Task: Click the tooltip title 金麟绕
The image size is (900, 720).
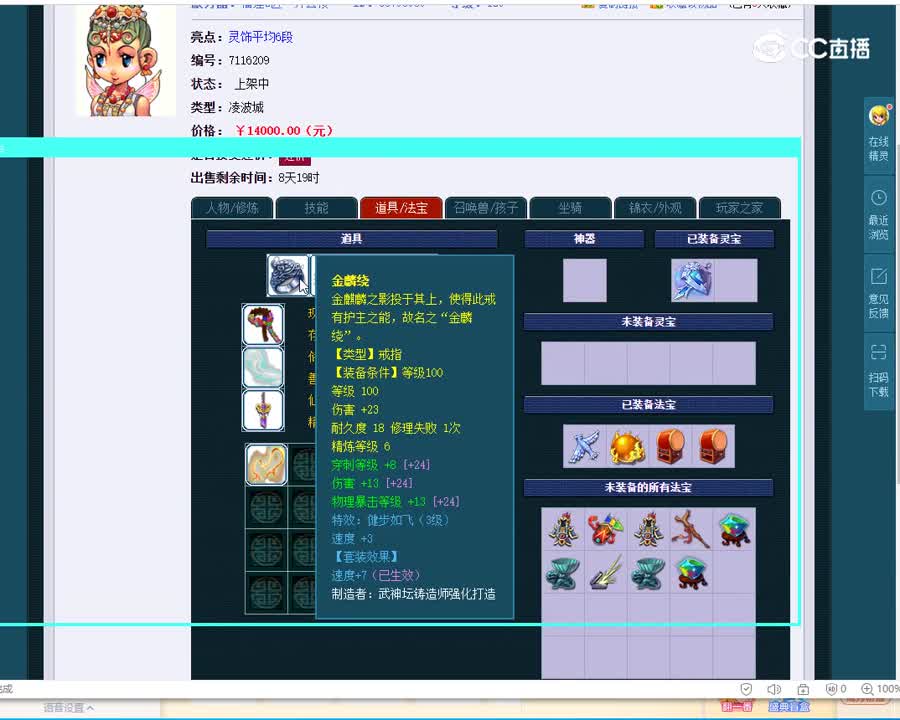Action: click(350, 281)
